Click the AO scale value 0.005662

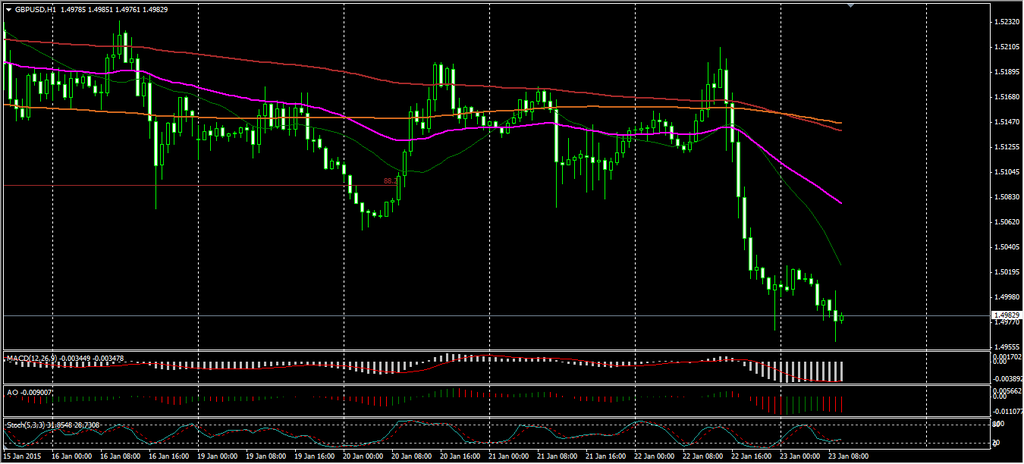[x=1006, y=390]
